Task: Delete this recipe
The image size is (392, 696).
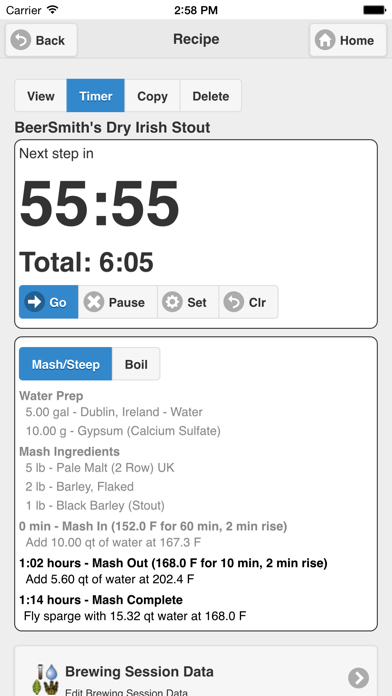Action: (x=211, y=96)
